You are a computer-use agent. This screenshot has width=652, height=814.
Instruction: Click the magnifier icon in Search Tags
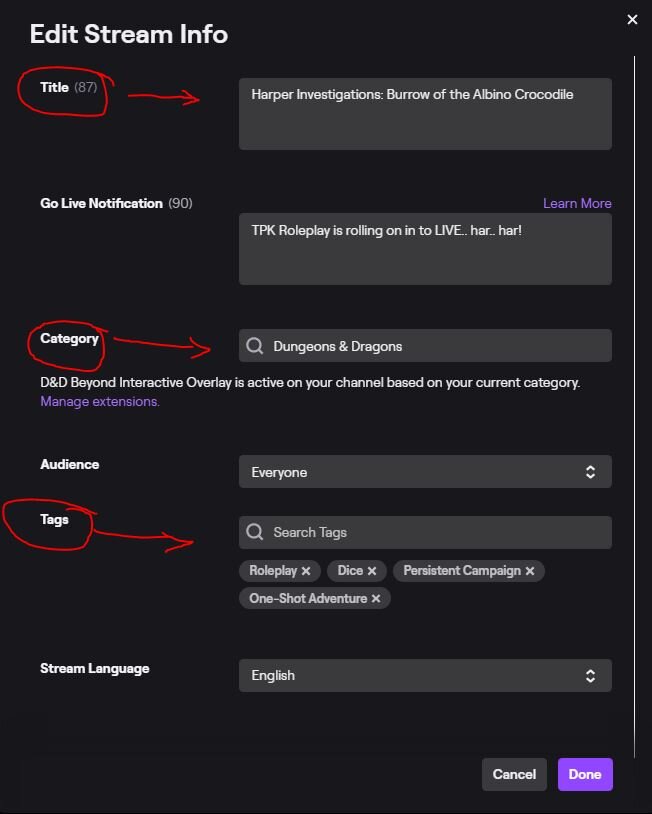[254, 532]
